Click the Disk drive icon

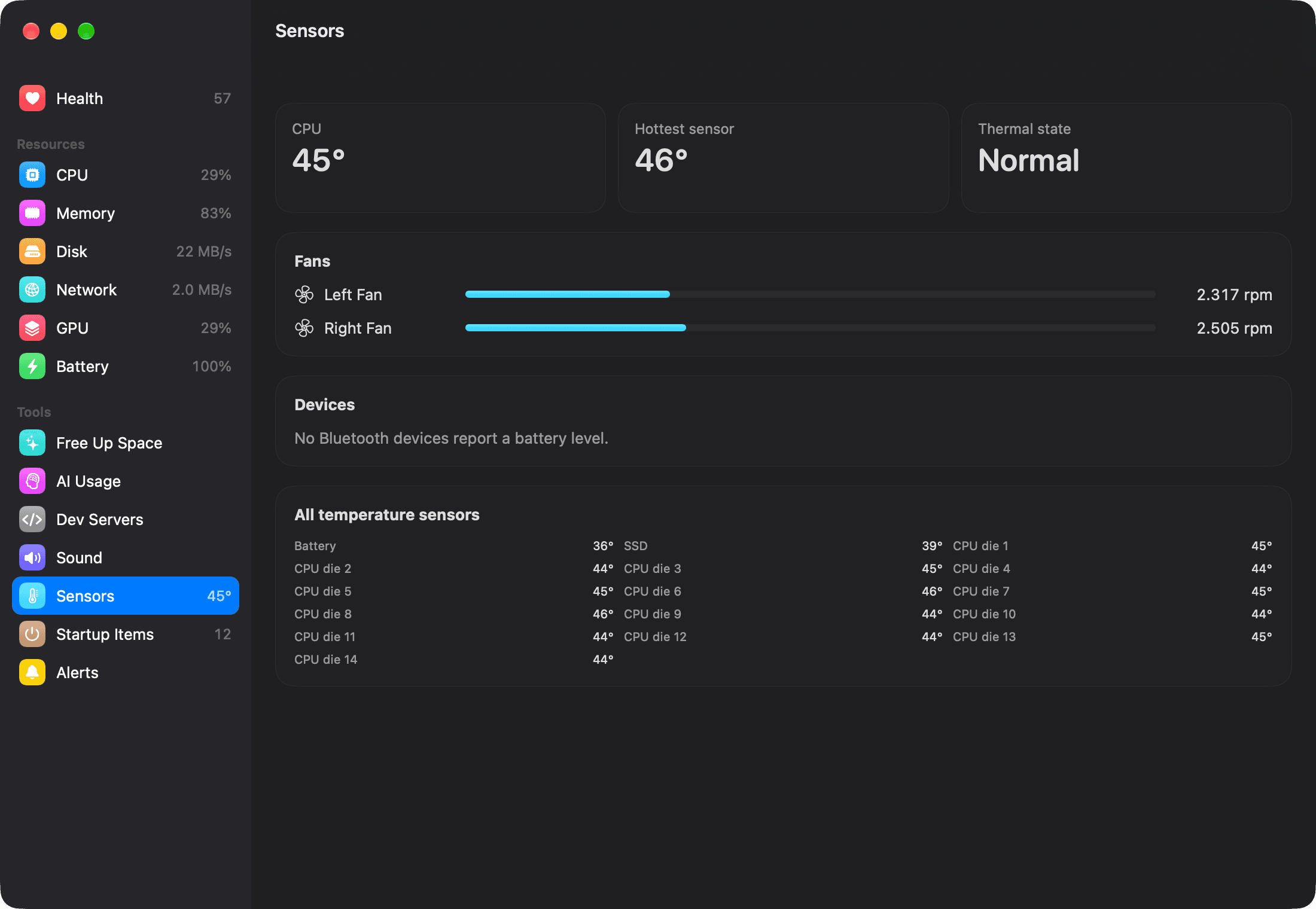(32, 252)
